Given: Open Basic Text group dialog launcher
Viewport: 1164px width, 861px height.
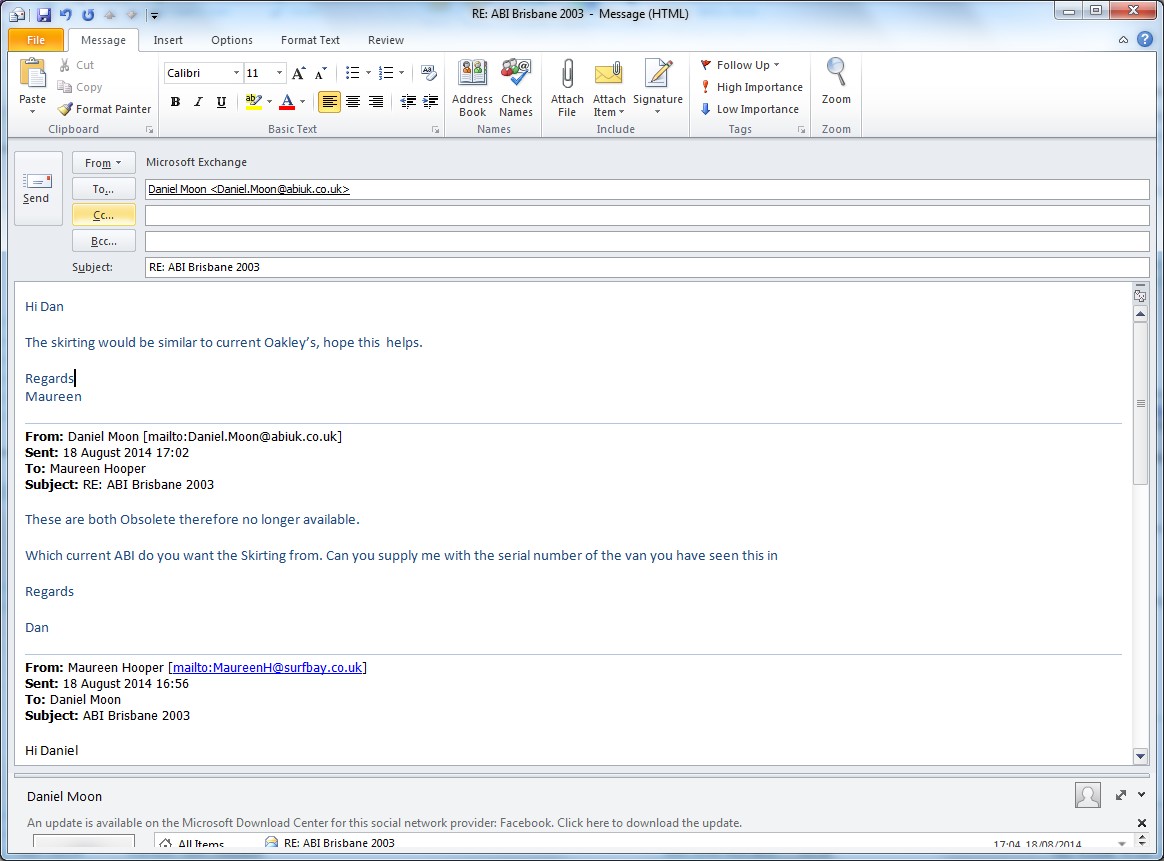Looking at the screenshot, I should tap(436, 130).
